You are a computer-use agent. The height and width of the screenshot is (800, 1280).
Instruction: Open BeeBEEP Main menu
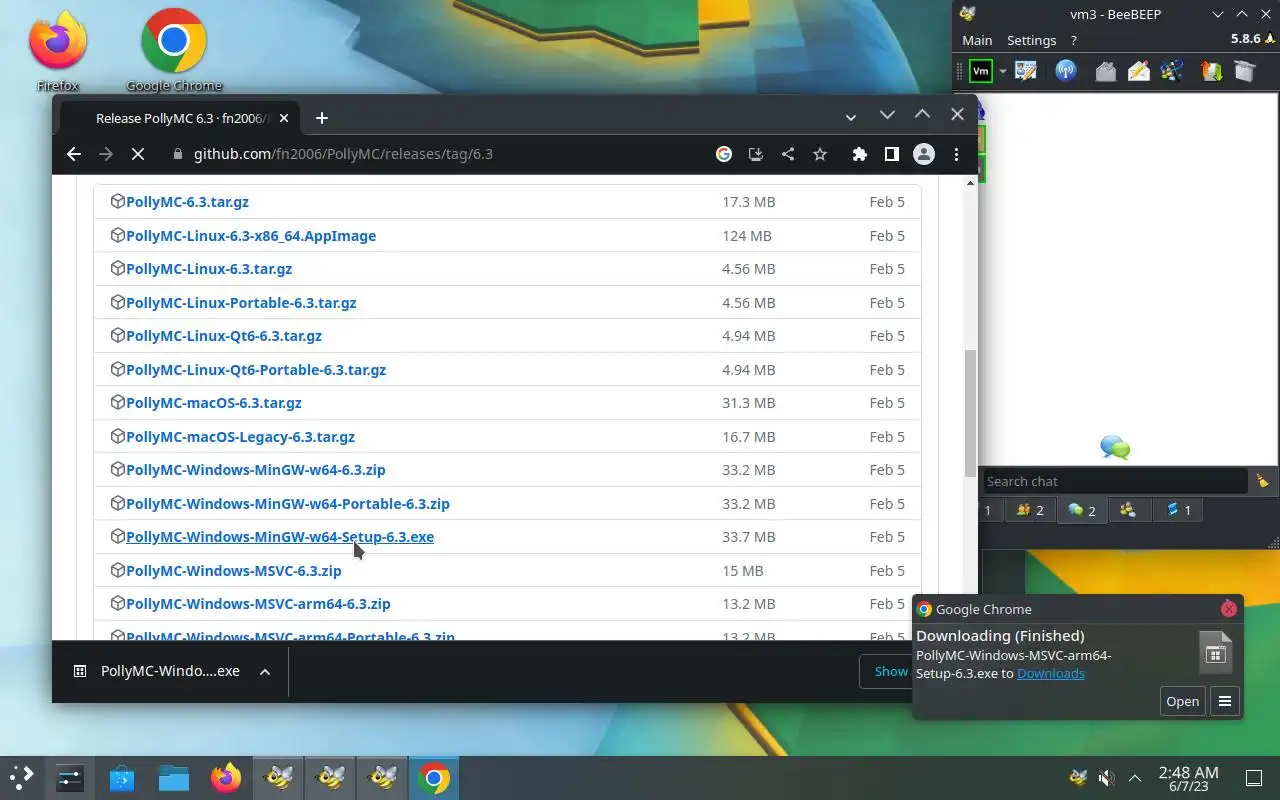(x=977, y=40)
